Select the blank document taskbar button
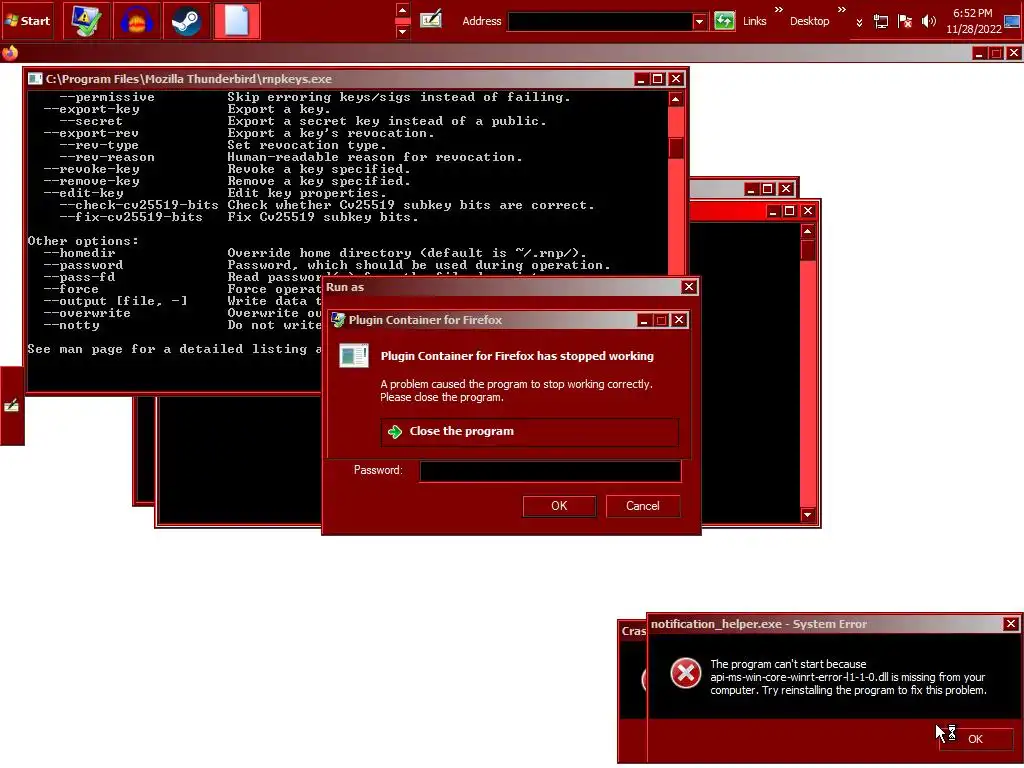 [x=236, y=20]
